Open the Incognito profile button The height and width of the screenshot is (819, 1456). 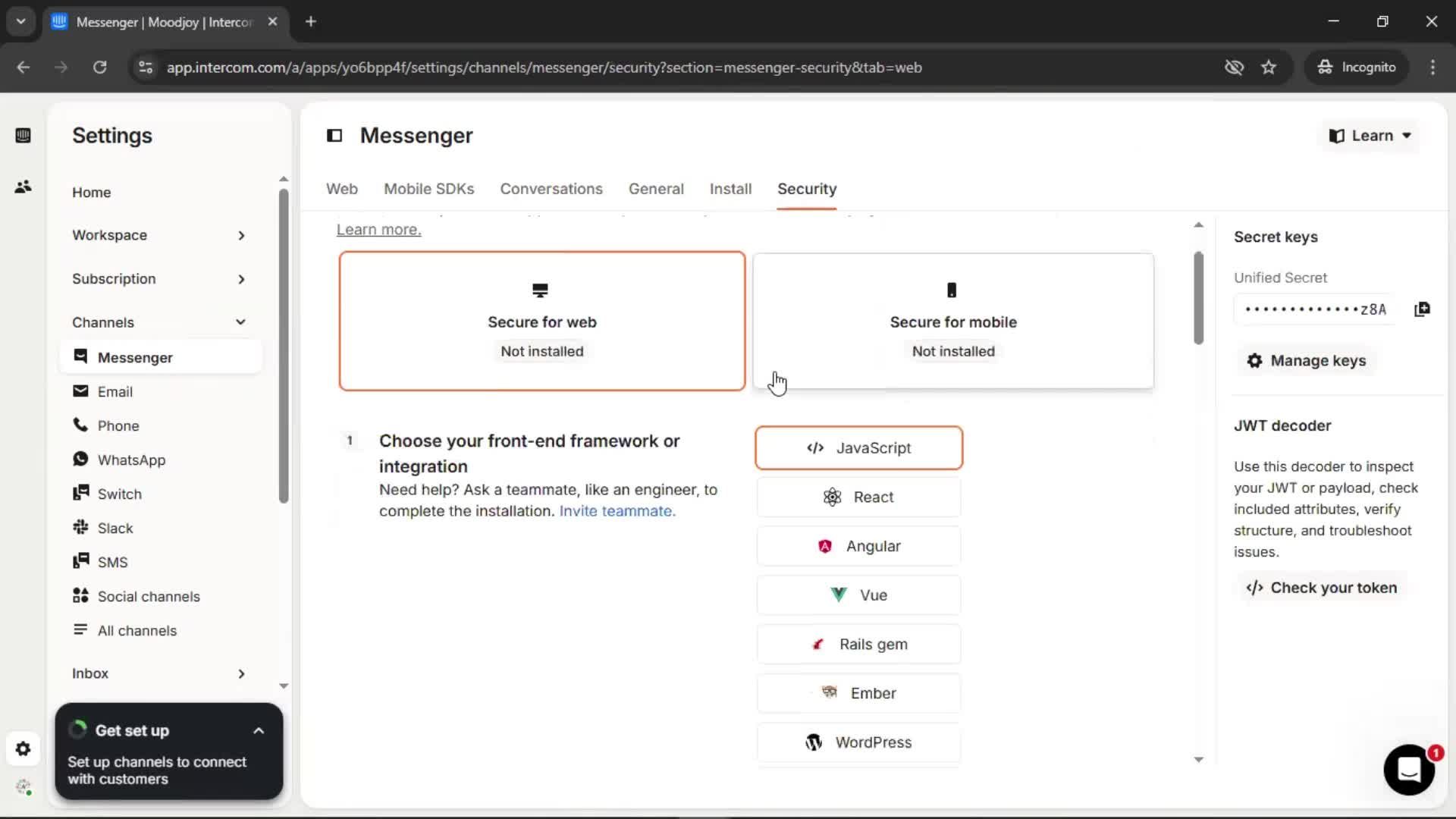pyautogui.click(x=1357, y=67)
